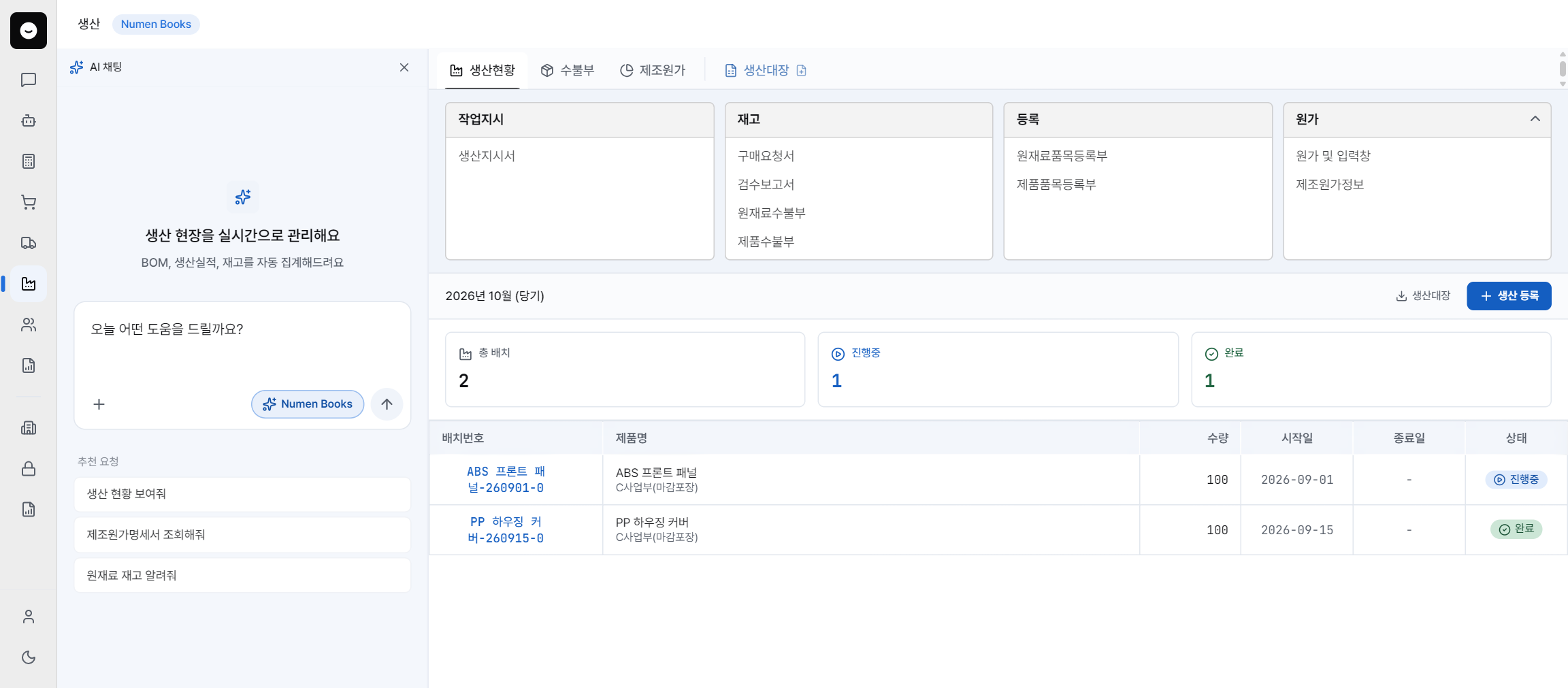Open the shopping cart sidebar icon

(29, 202)
